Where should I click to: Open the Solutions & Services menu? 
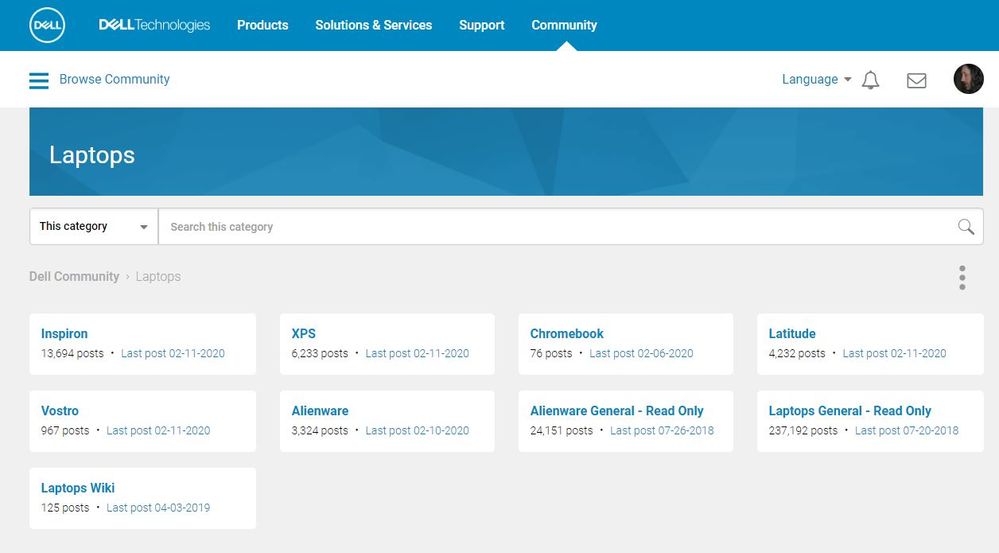coord(373,25)
